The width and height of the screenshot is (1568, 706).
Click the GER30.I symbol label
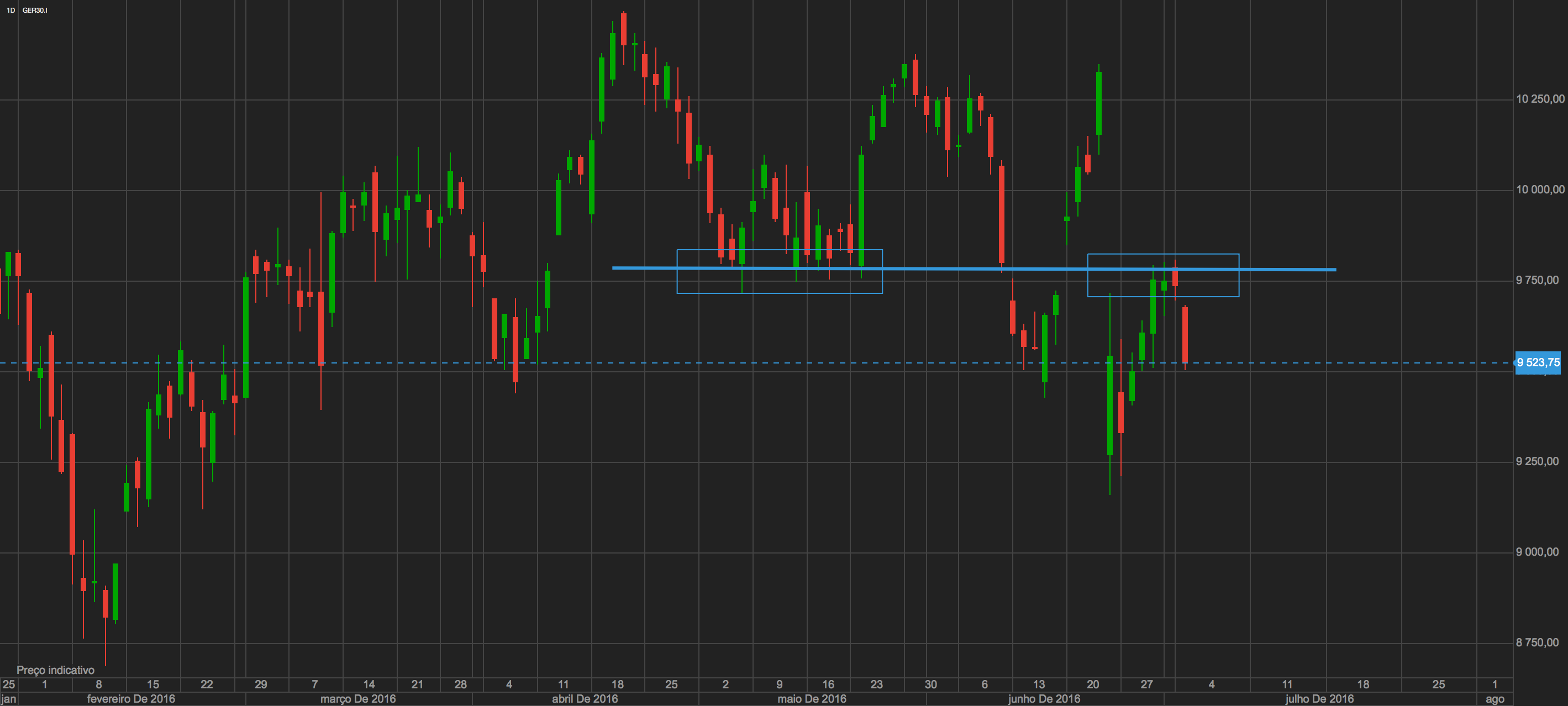pyautogui.click(x=35, y=10)
